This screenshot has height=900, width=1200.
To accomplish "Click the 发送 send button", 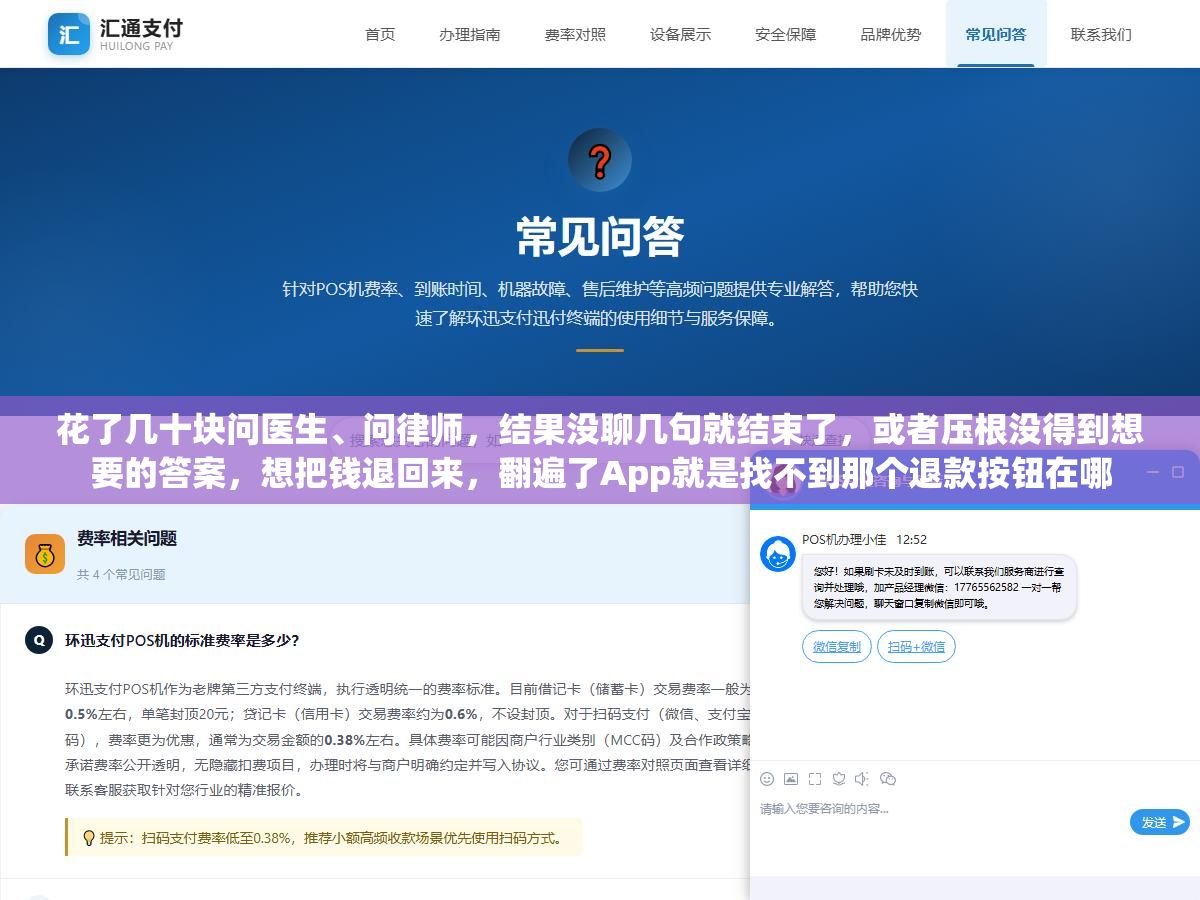I will point(1160,822).
